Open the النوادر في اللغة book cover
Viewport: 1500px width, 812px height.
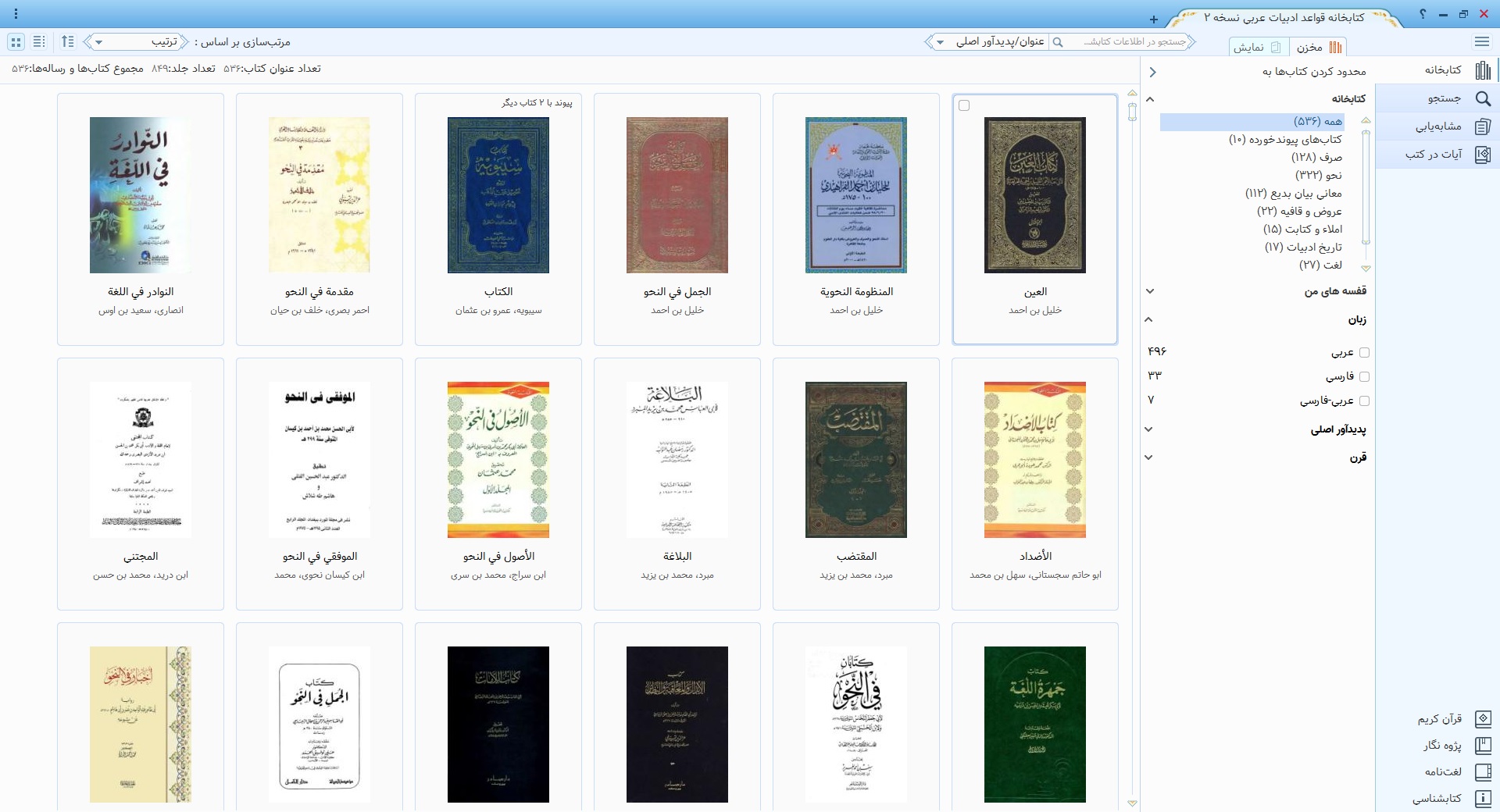point(141,195)
